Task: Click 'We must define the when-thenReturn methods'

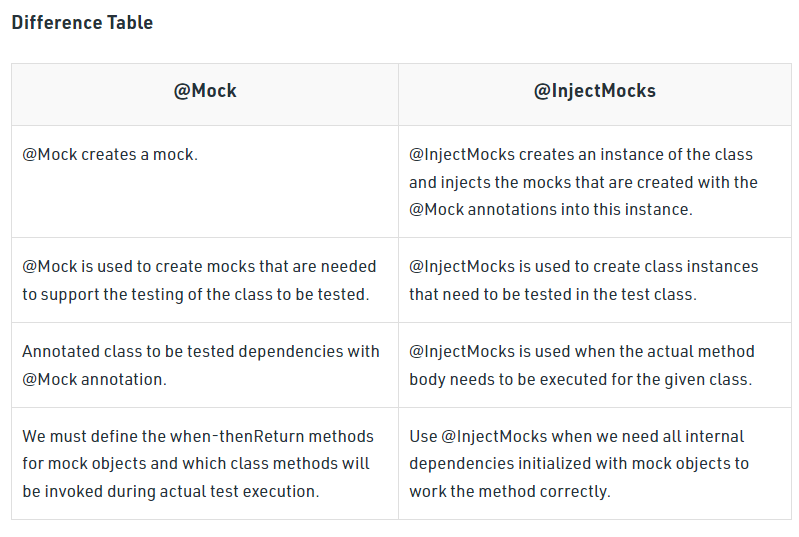Action: [198, 437]
